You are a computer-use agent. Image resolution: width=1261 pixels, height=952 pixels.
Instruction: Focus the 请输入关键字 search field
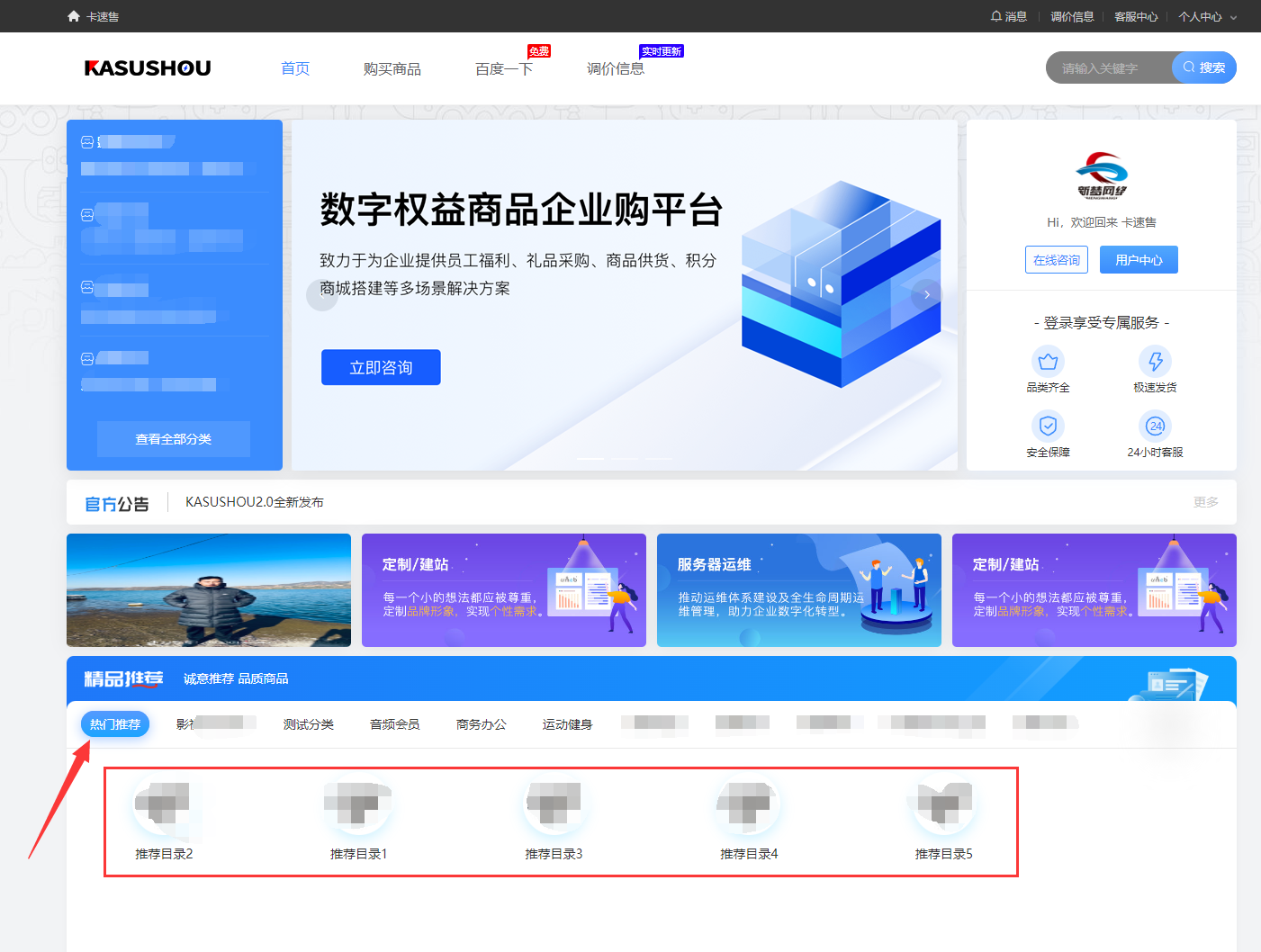[x=1110, y=67]
